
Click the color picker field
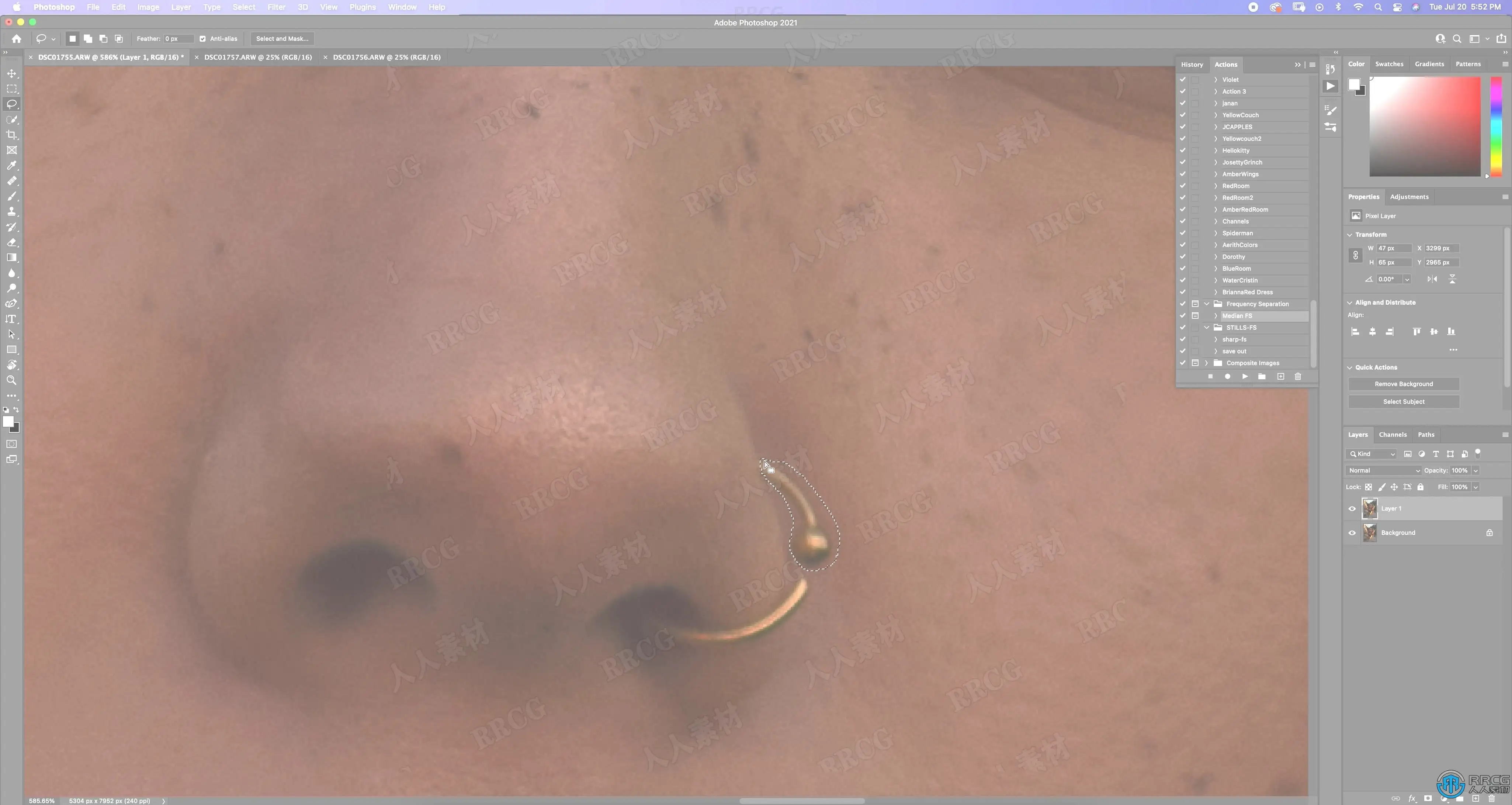[1425, 126]
